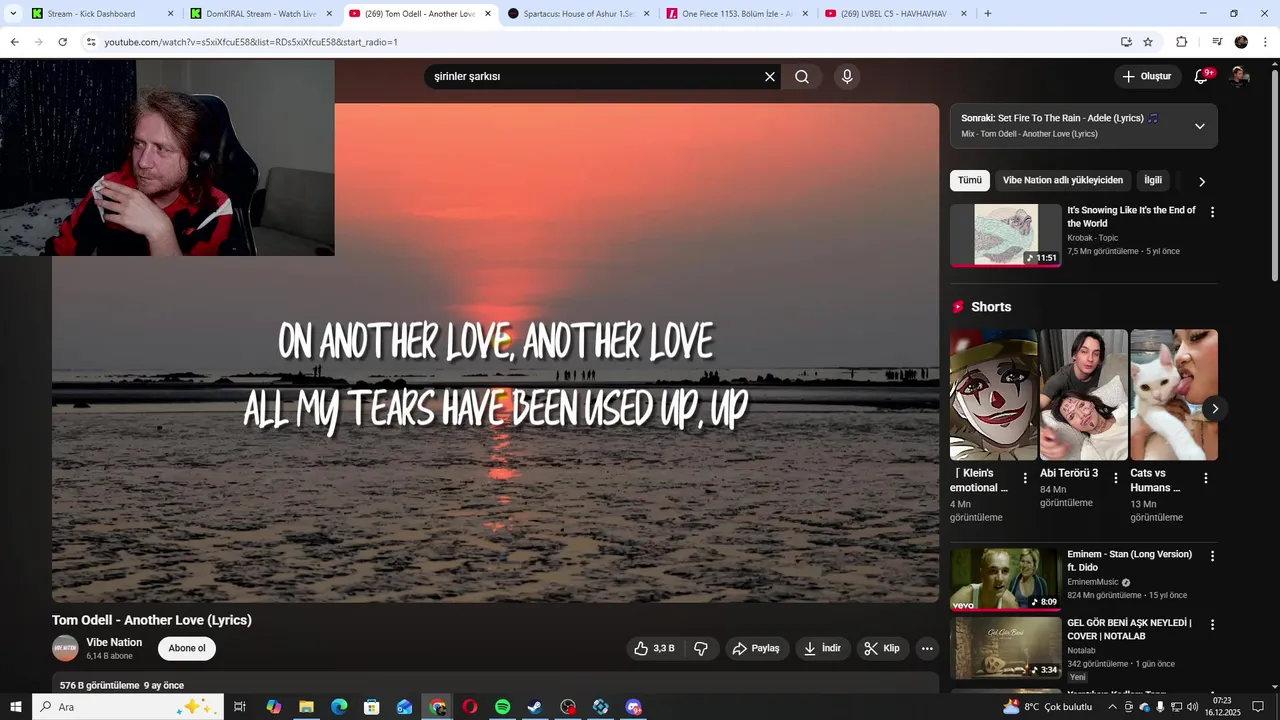Screen dimensions: 1280x720
Task: Bookmark this page with the star
Action: pos(1148,42)
